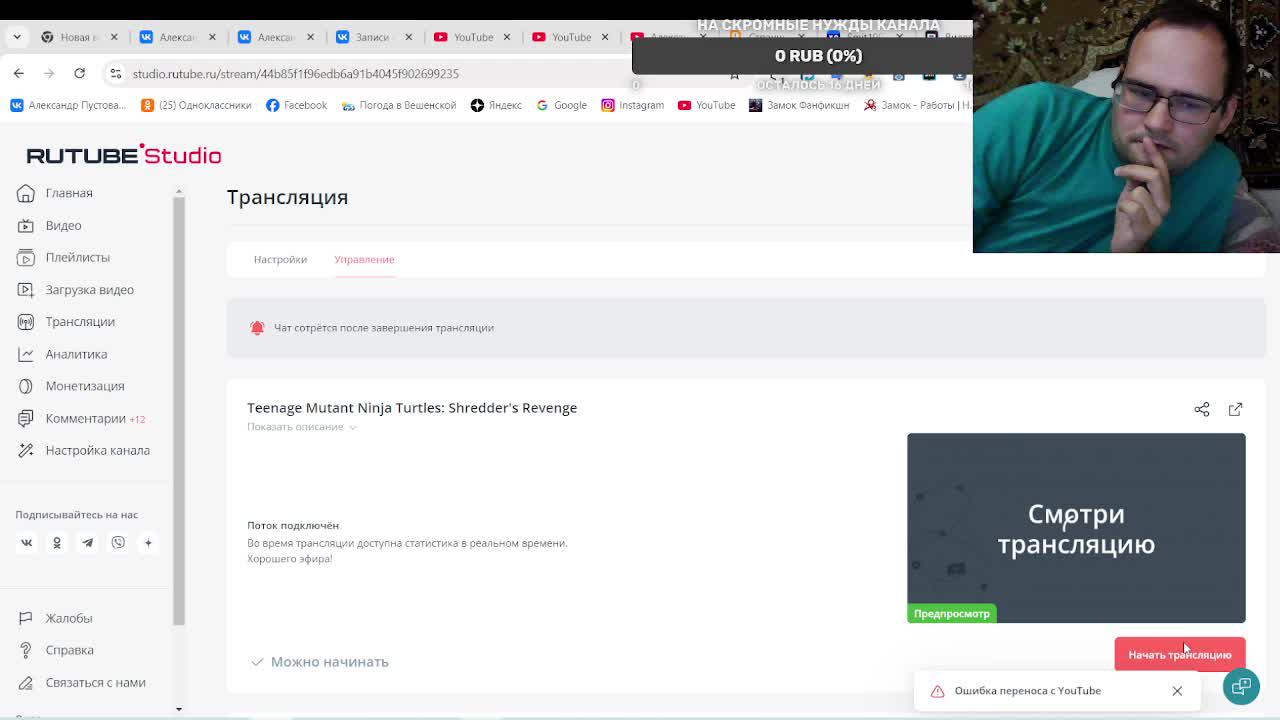Screen dimensions: 1280x720
Task: Click the sidebar scroll down arrow
Action: click(179, 709)
